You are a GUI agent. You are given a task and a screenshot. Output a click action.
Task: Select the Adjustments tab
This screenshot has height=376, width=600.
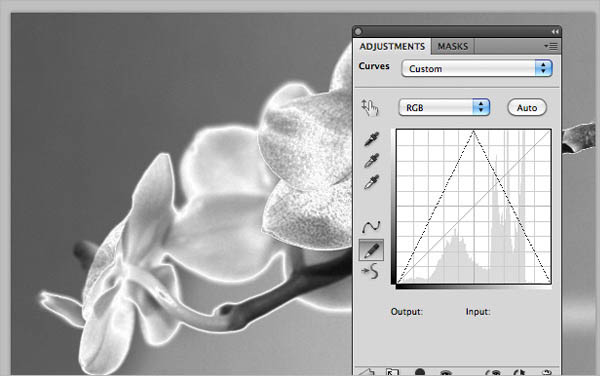[x=392, y=46]
